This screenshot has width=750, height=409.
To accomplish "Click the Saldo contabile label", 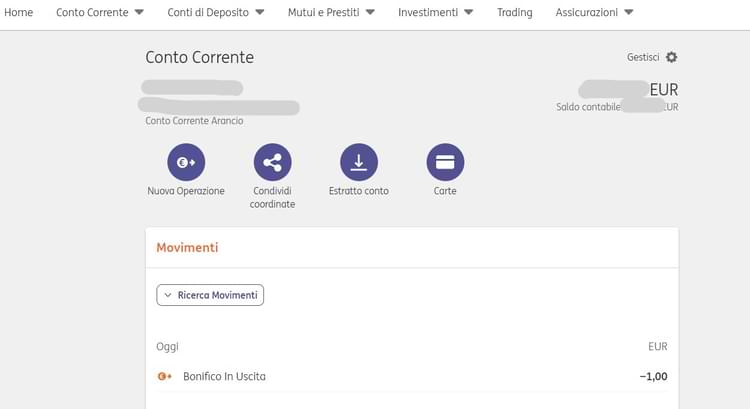I will pyautogui.click(x=588, y=107).
